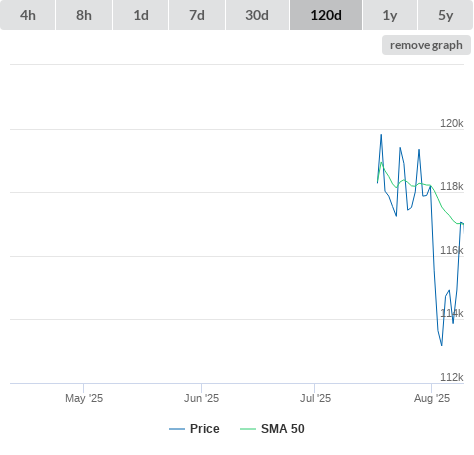The height and width of the screenshot is (455, 474).
Task: Show the 30d price range
Action: pyautogui.click(x=257, y=15)
